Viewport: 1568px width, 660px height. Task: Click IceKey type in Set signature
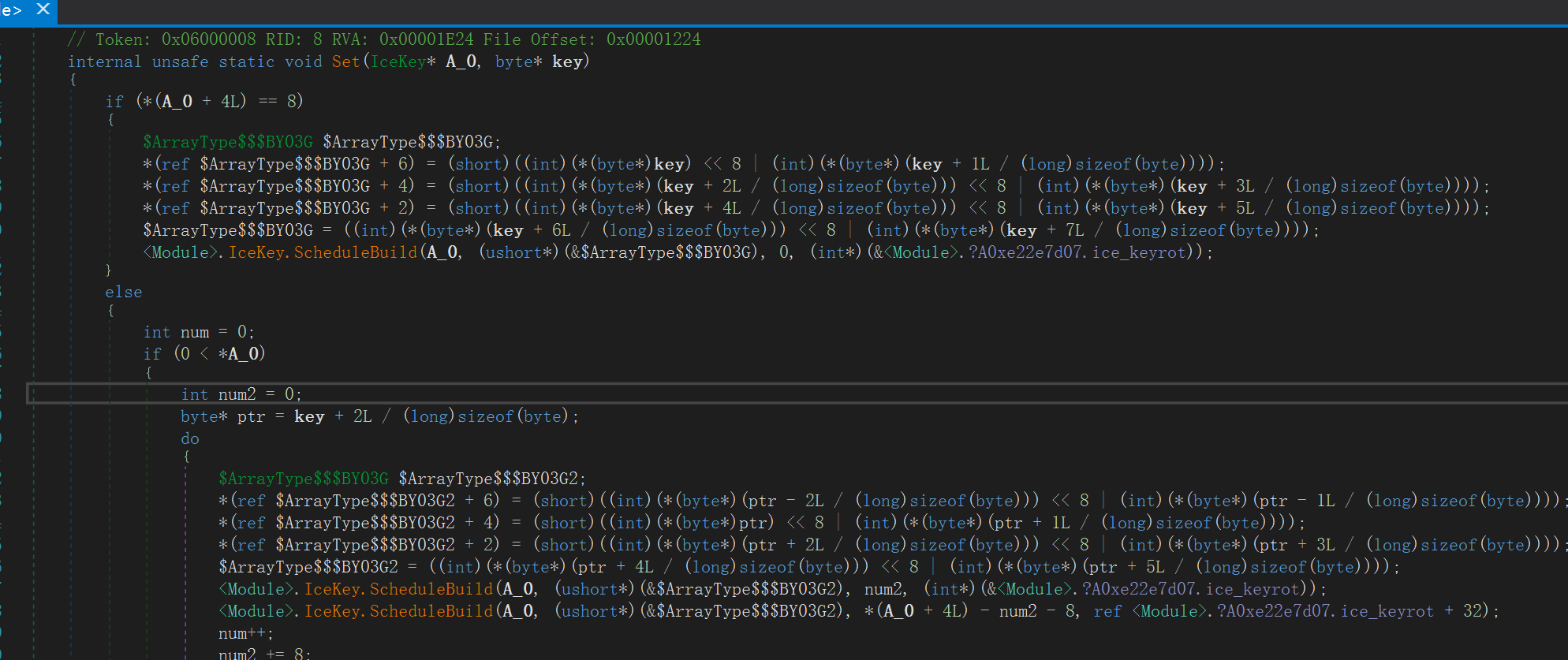point(398,62)
